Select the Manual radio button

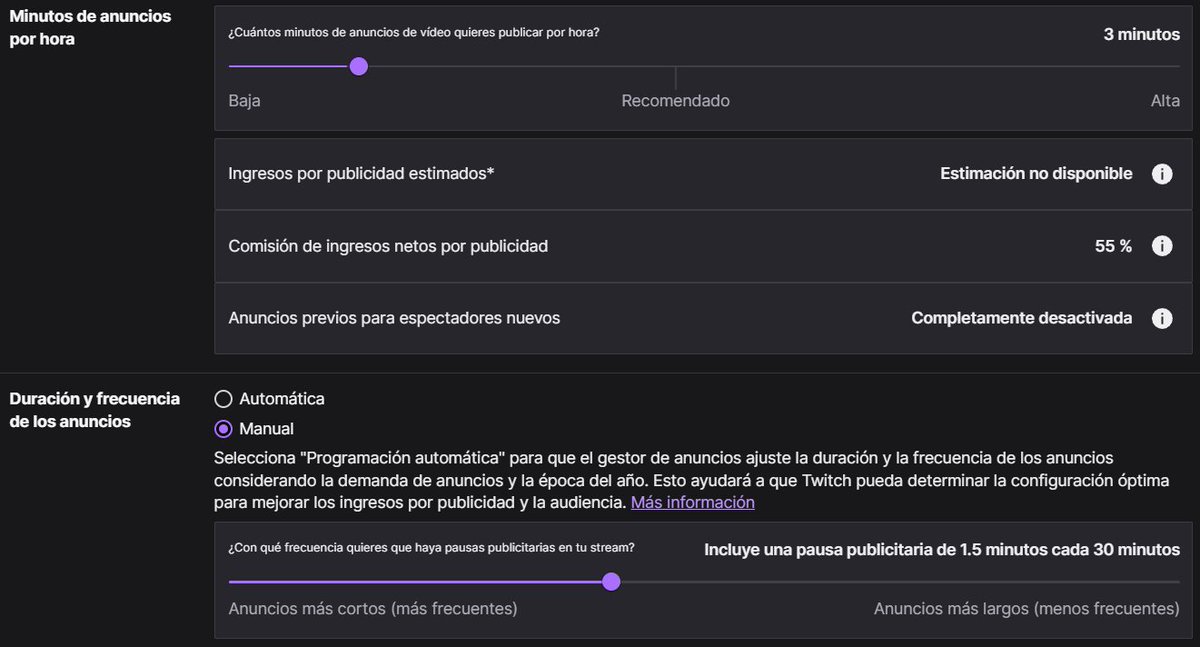(224, 429)
